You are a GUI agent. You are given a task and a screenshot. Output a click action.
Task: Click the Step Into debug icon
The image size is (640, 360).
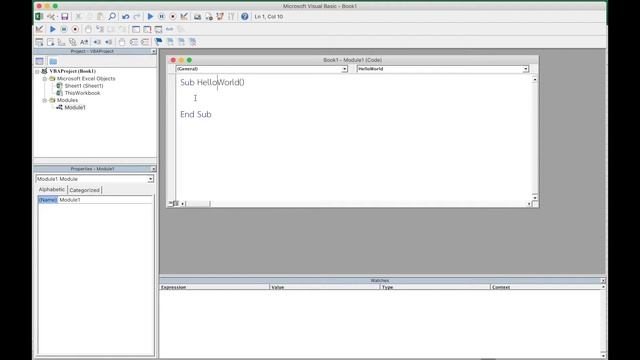[100, 29]
